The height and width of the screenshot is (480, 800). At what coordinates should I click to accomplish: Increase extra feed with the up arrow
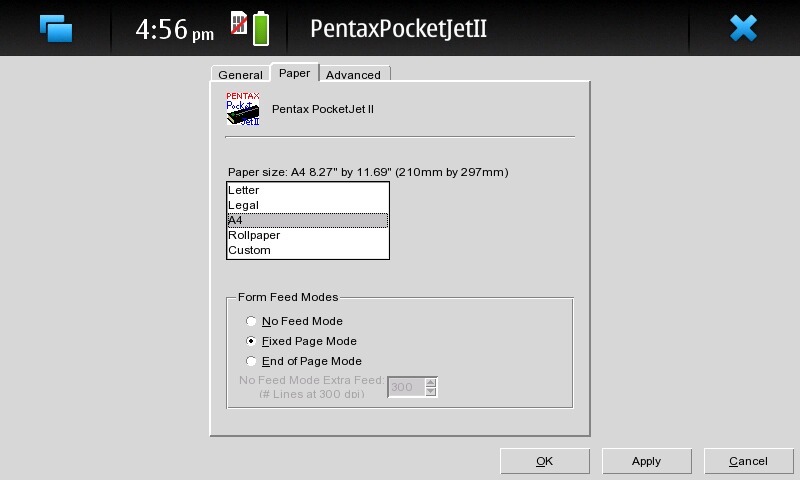(431, 383)
